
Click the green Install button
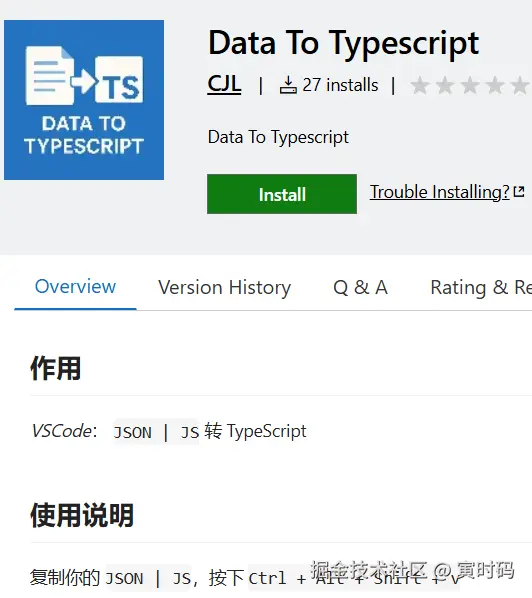coord(282,194)
